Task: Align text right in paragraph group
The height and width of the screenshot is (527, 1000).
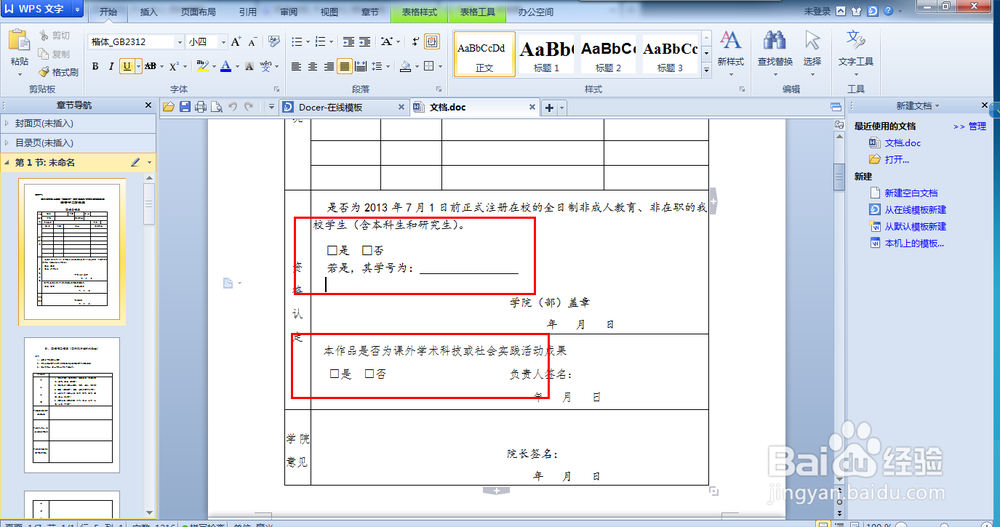Action: [x=328, y=66]
